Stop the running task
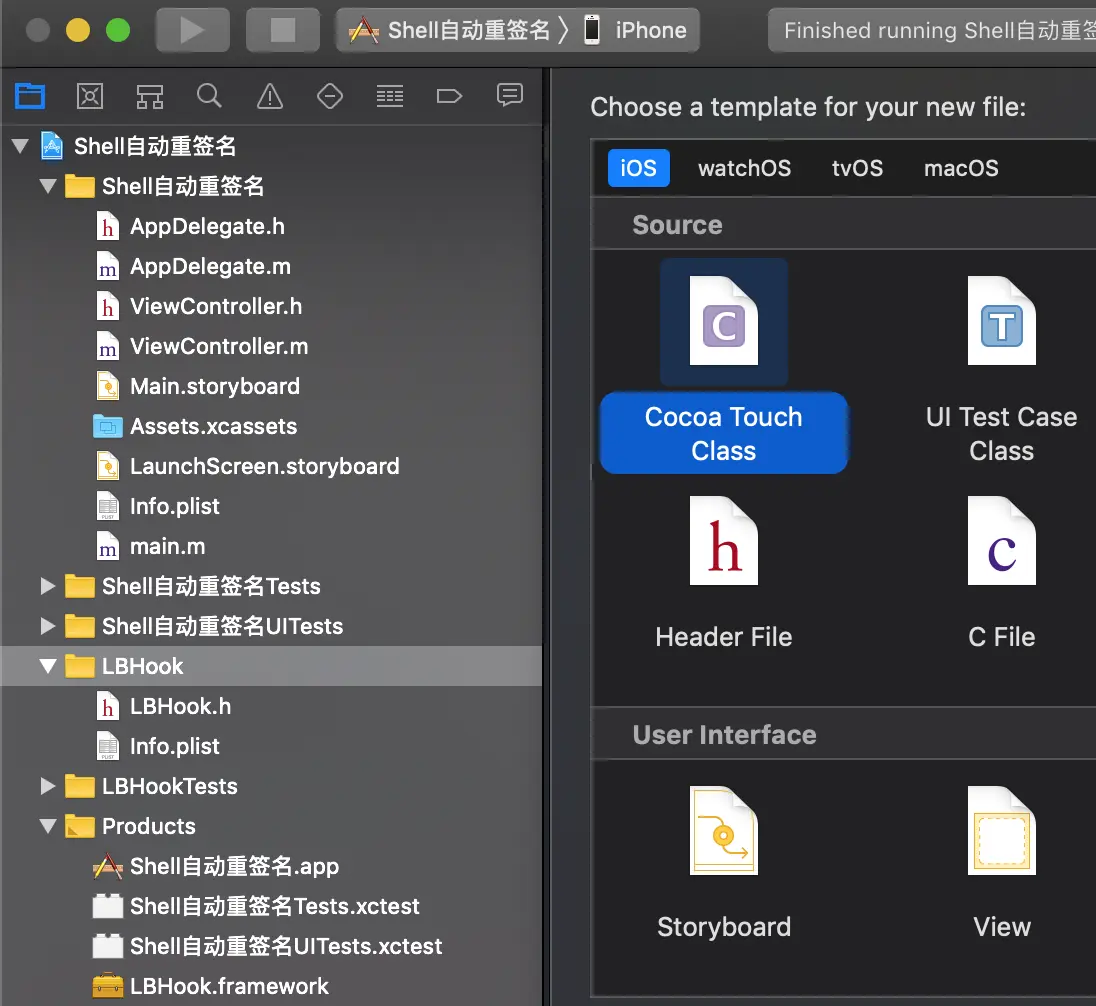Screen dimensions: 1096x1006 [282, 30]
